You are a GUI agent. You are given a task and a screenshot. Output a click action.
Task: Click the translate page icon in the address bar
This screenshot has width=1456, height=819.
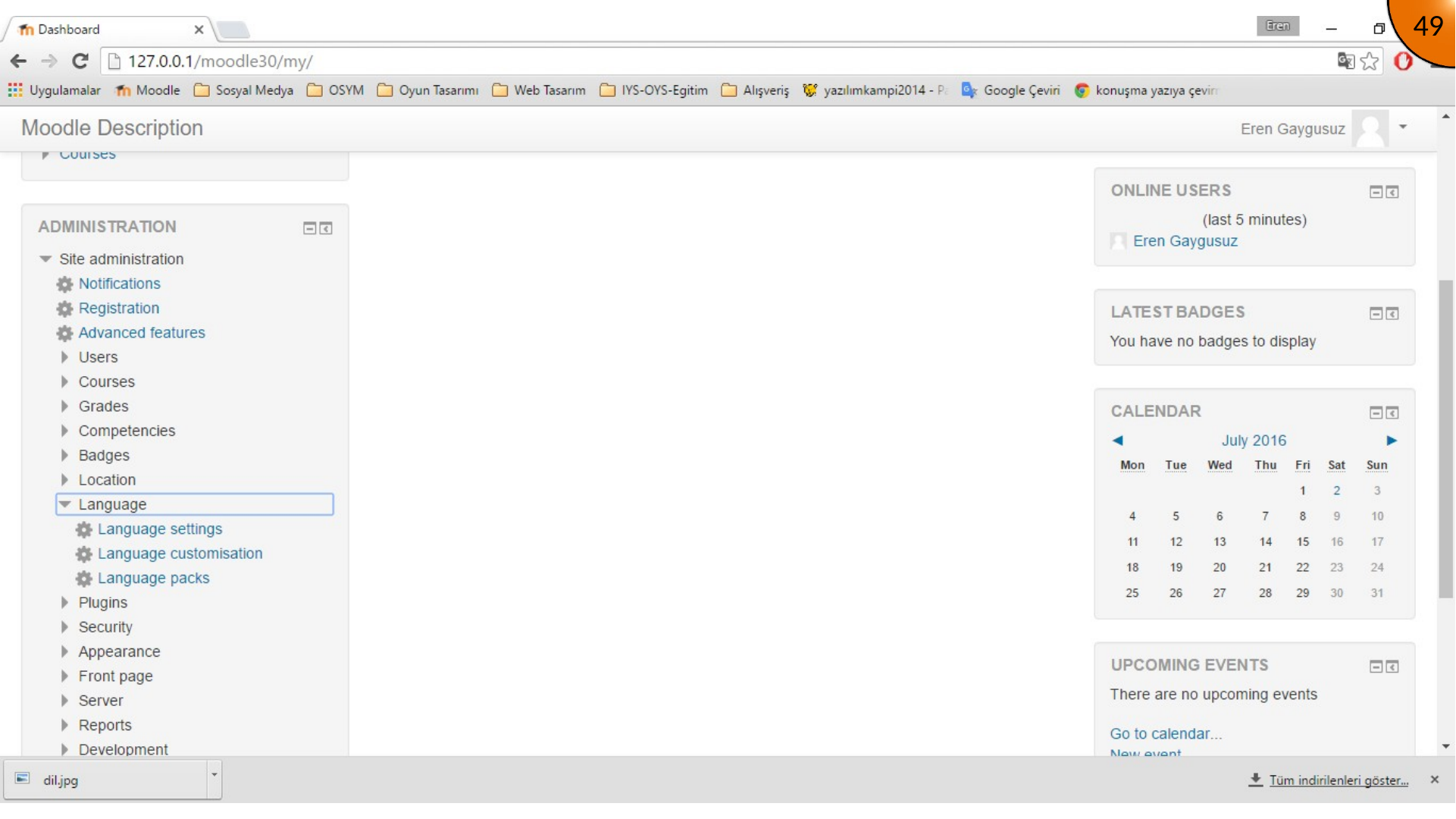pyautogui.click(x=1345, y=61)
